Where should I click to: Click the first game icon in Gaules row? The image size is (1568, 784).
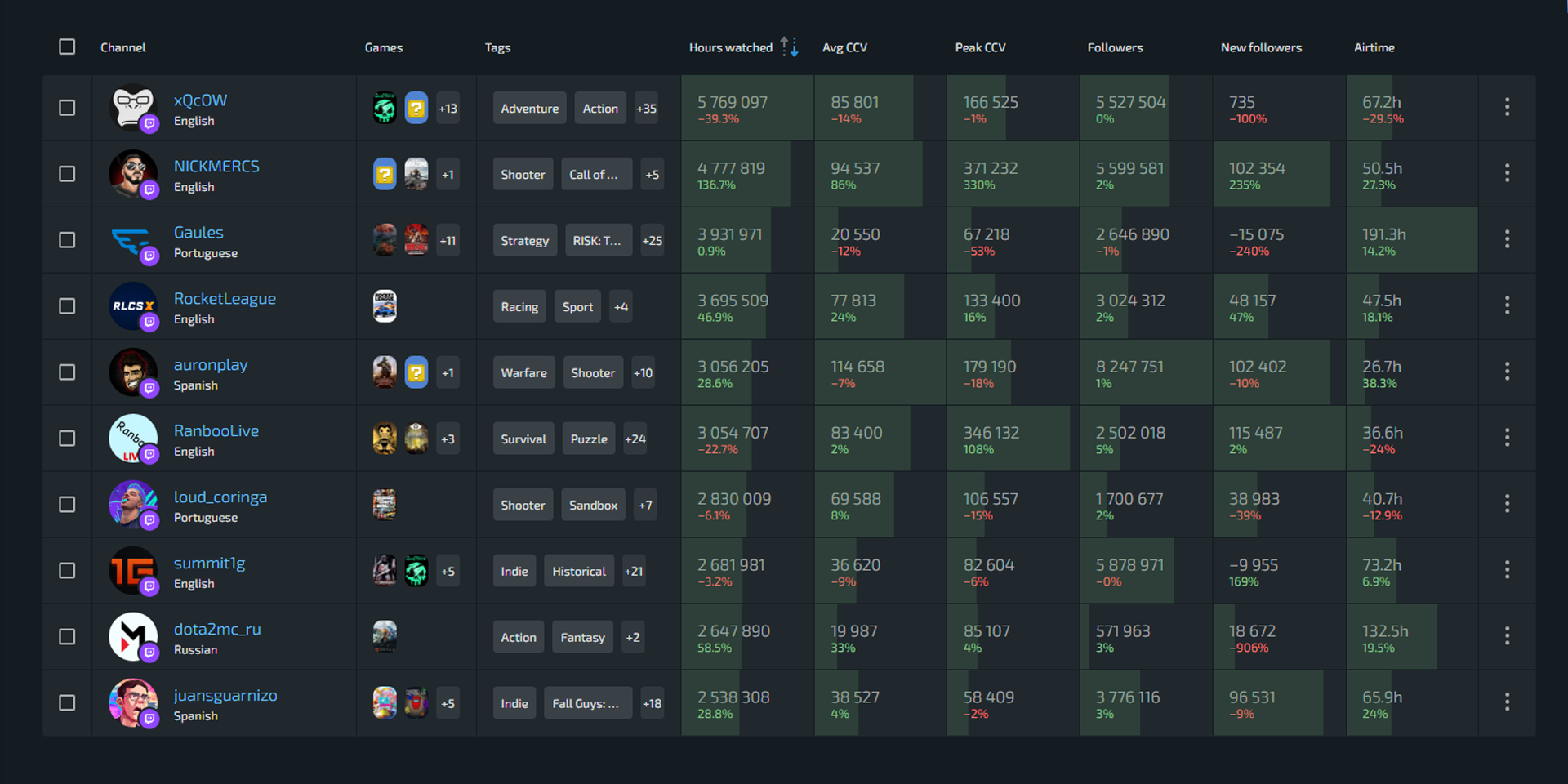[x=385, y=240]
